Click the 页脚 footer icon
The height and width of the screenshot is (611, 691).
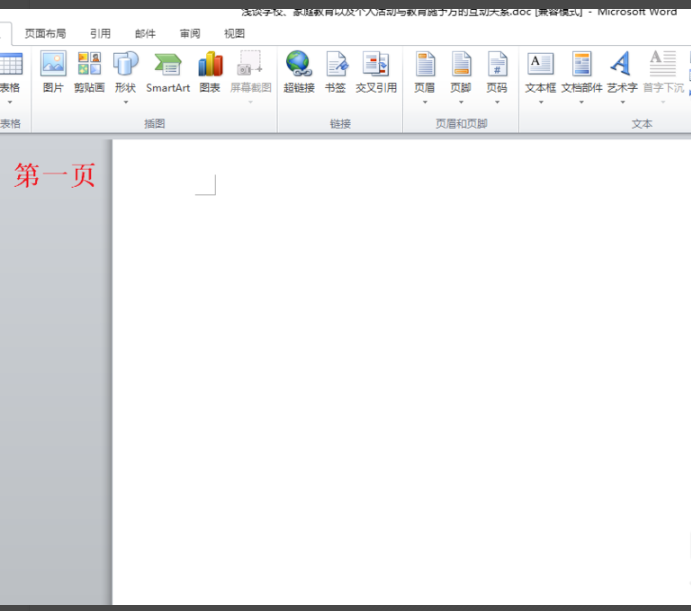pyautogui.click(x=461, y=64)
